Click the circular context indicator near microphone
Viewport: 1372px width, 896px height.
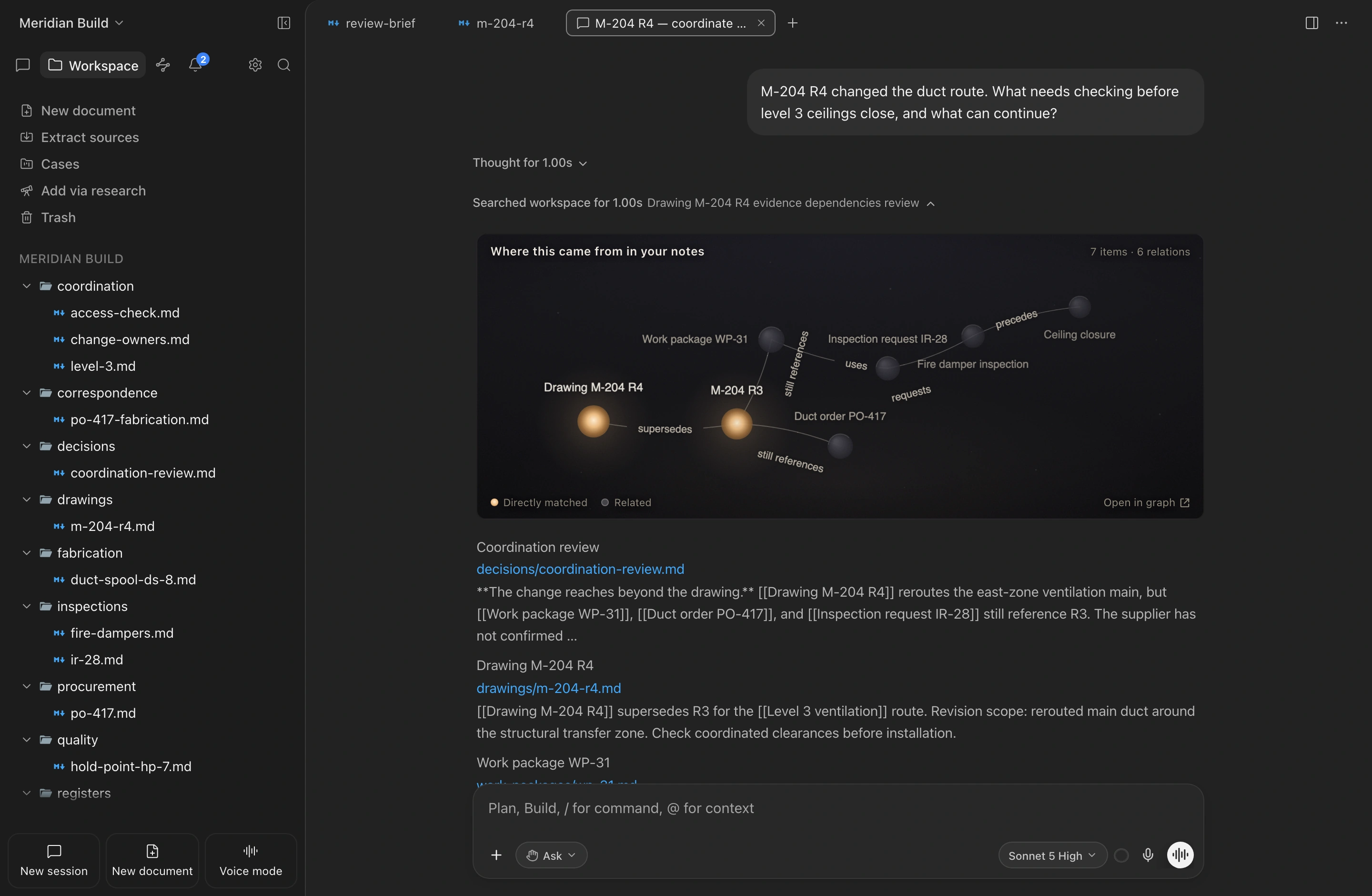[x=1121, y=855]
